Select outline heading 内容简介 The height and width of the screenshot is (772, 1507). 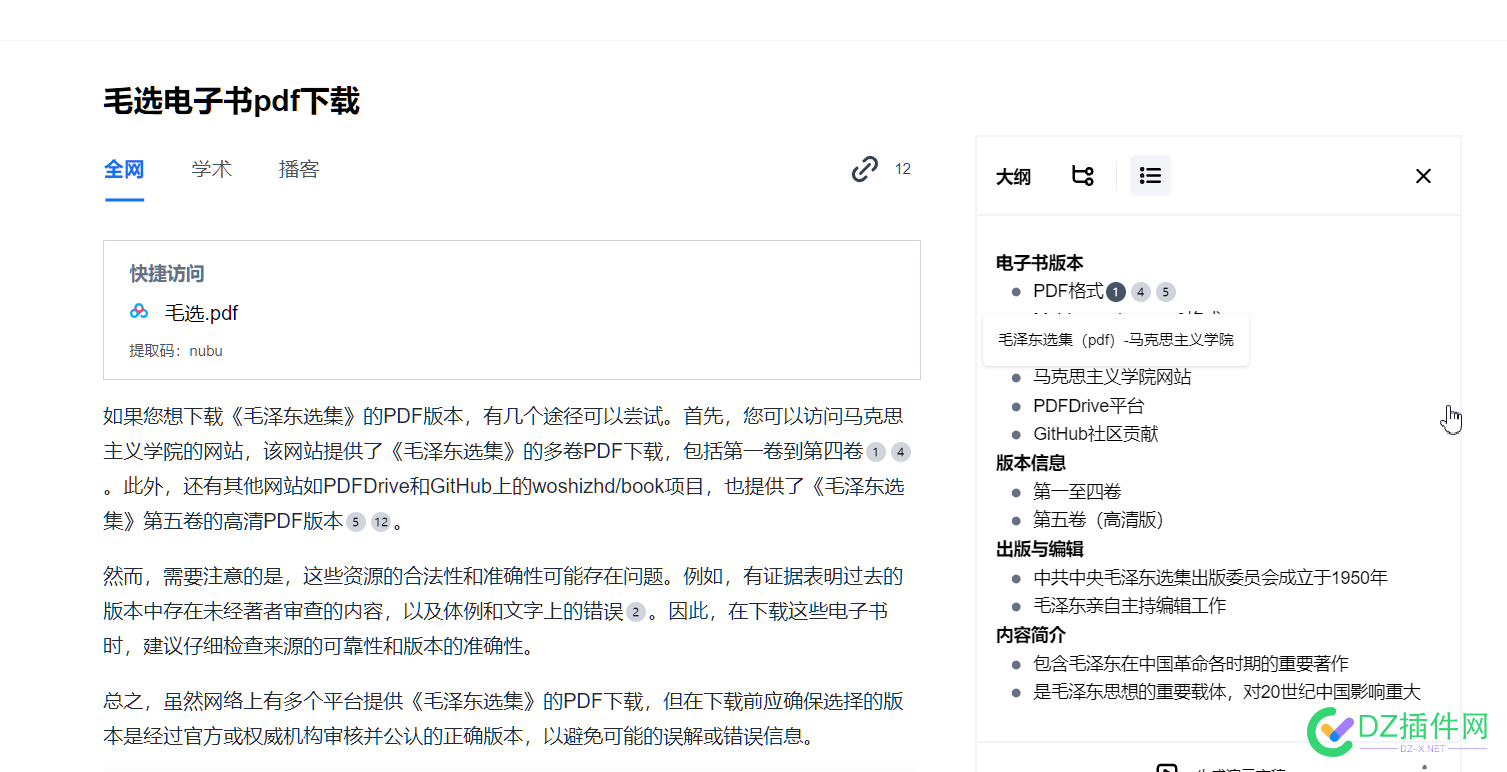pos(1031,635)
